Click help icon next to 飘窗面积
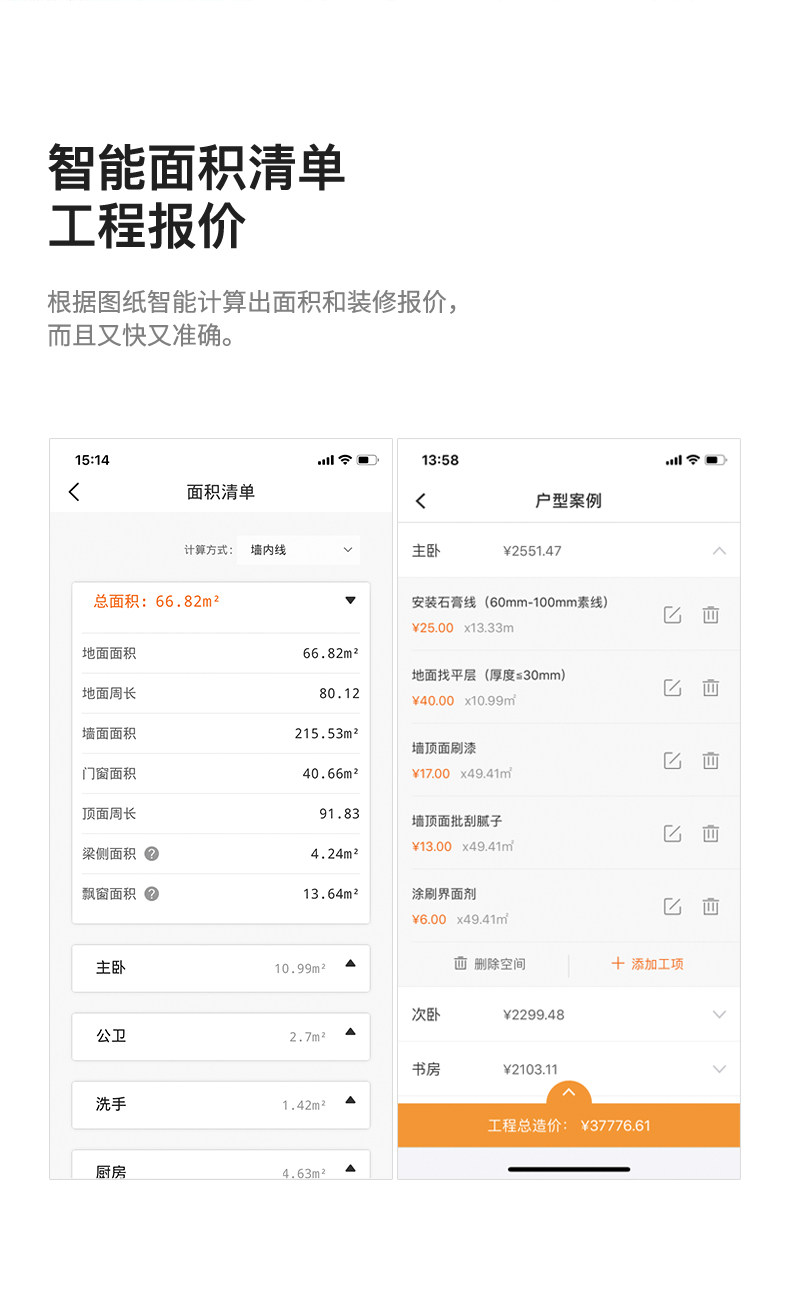Image resolution: width=790 pixels, height=1290 pixels. (x=152, y=893)
